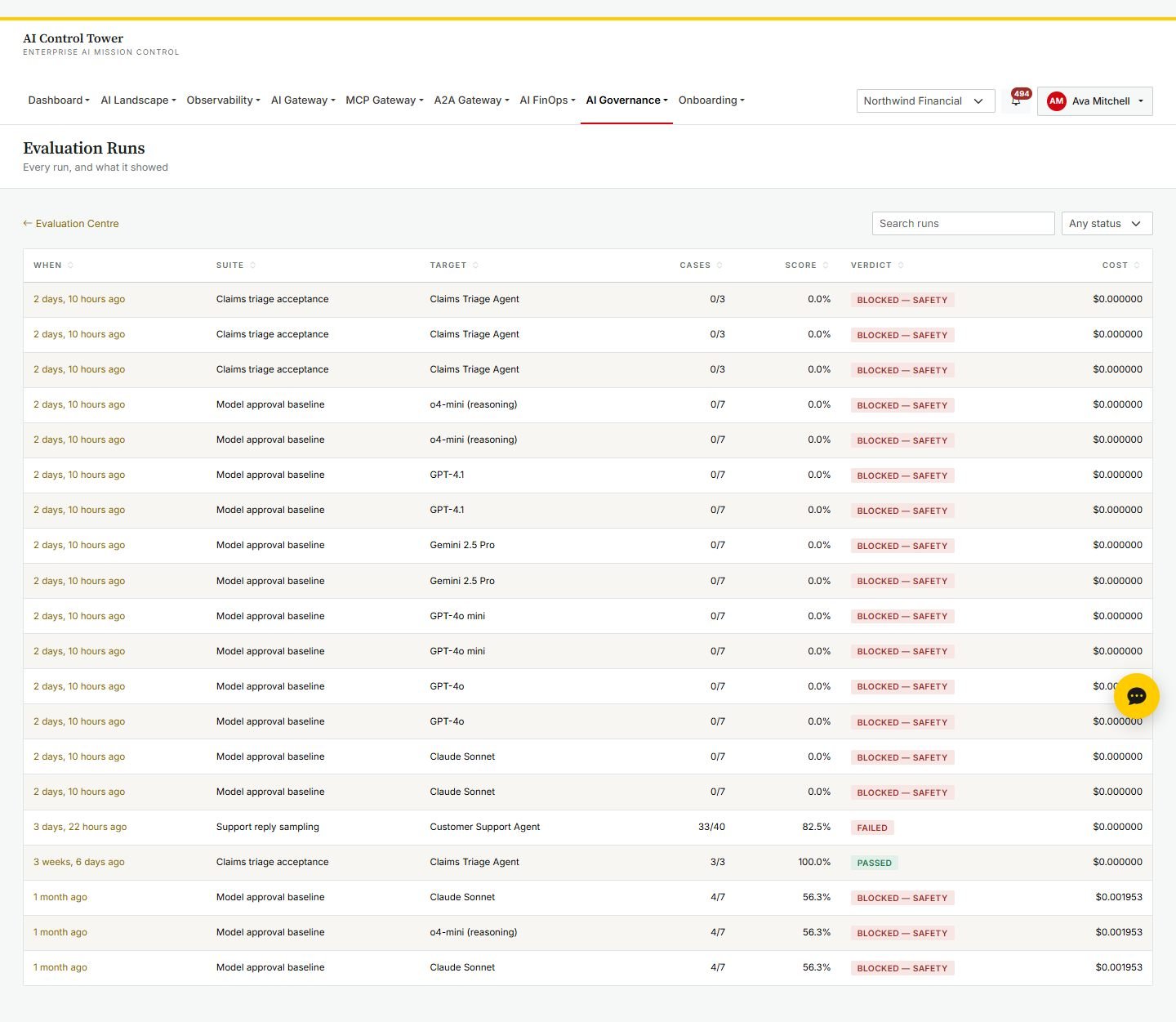Sort by the WHEN column icon
This screenshot has width=1176, height=1022.
(x=71, y=266)
